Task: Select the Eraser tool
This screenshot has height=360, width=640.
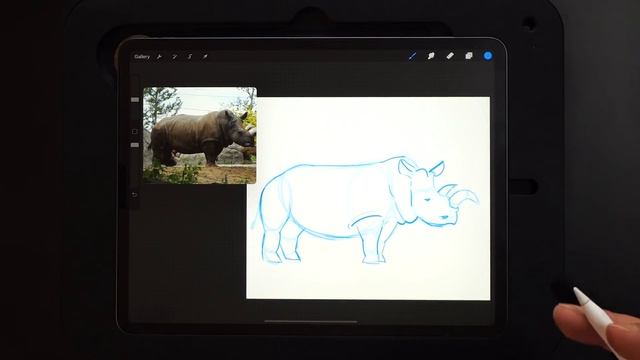Action: coord(450,56)
